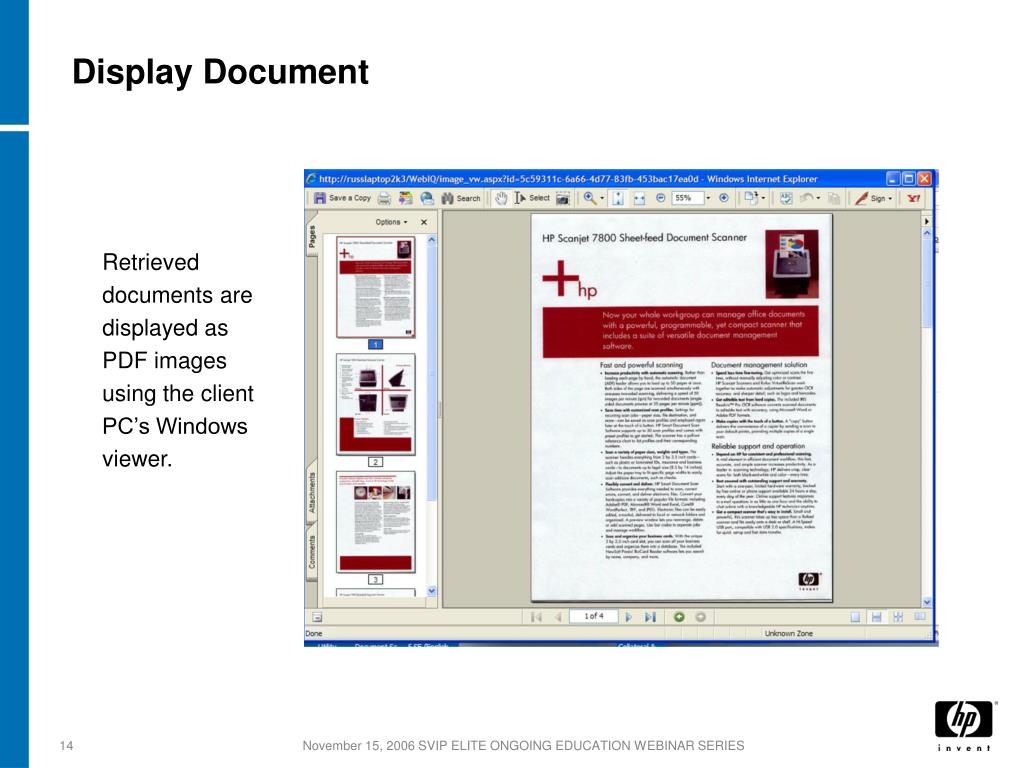
Task: Click thumbnail panel scroll up arrow
Action: pyautogui.click(x=432, y=240)
